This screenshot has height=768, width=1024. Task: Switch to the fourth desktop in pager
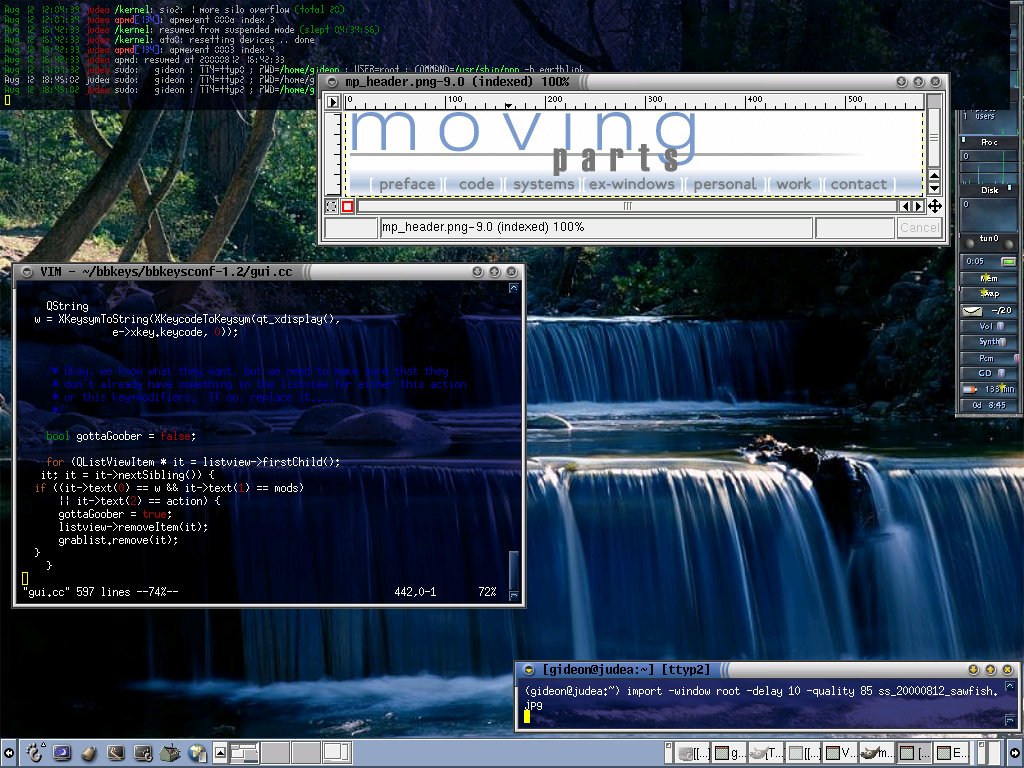pyautogui.click(x=336, y=753)
